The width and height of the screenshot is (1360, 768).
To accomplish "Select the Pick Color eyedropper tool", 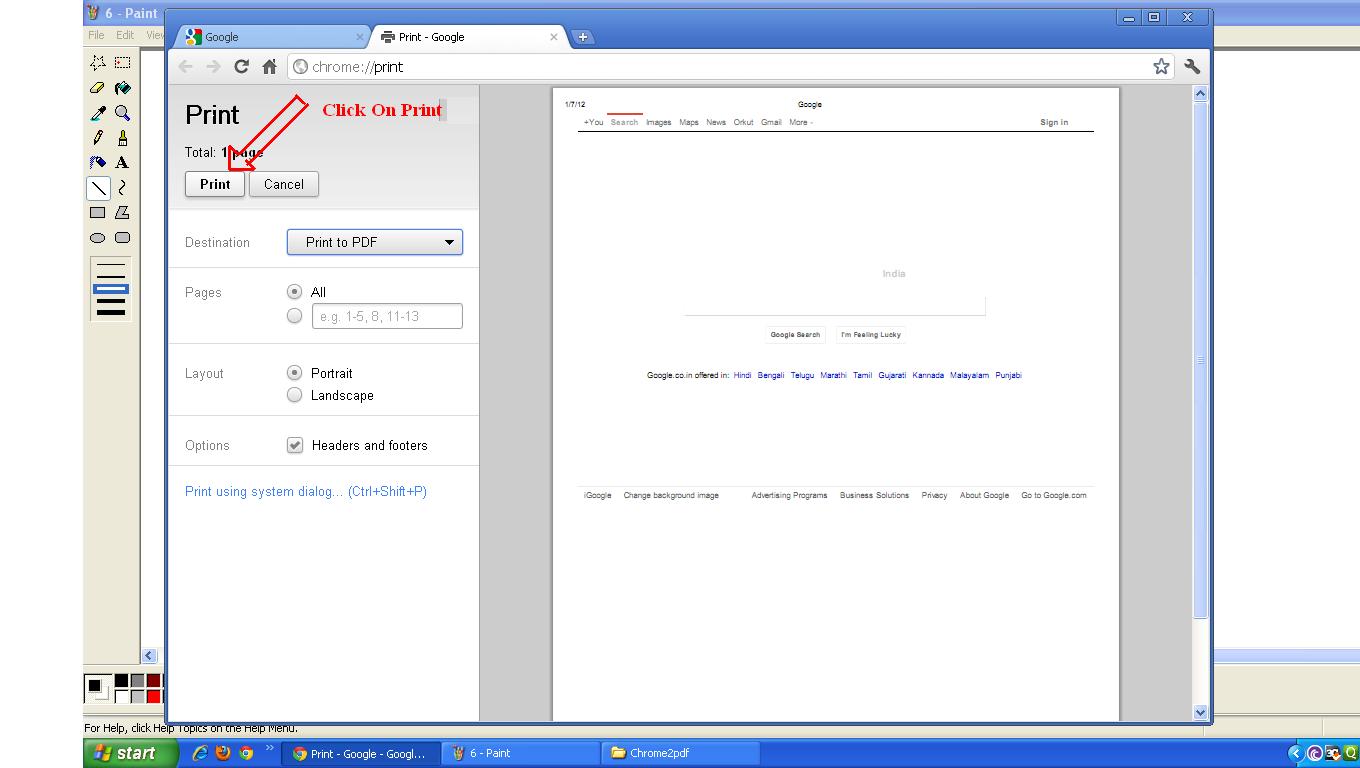I will (x=98, y=113).
